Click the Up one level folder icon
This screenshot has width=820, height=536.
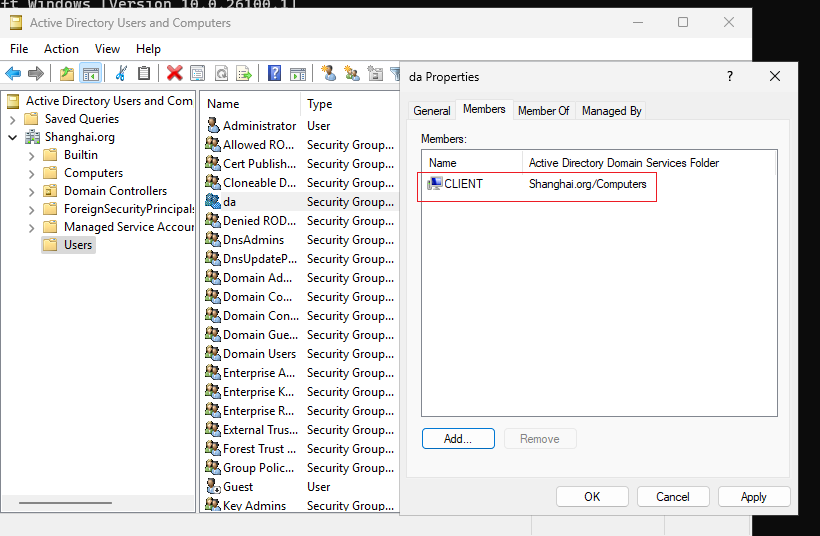click(66, 73)
